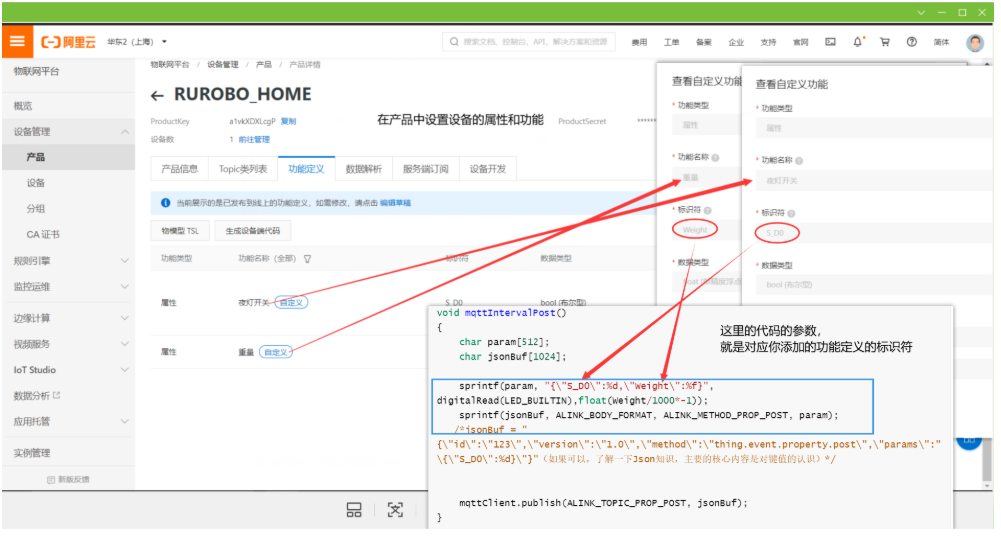Click 设备管理 in the breadcrumb
This screenshot has height=548, width=1001.
coord(223,65)
